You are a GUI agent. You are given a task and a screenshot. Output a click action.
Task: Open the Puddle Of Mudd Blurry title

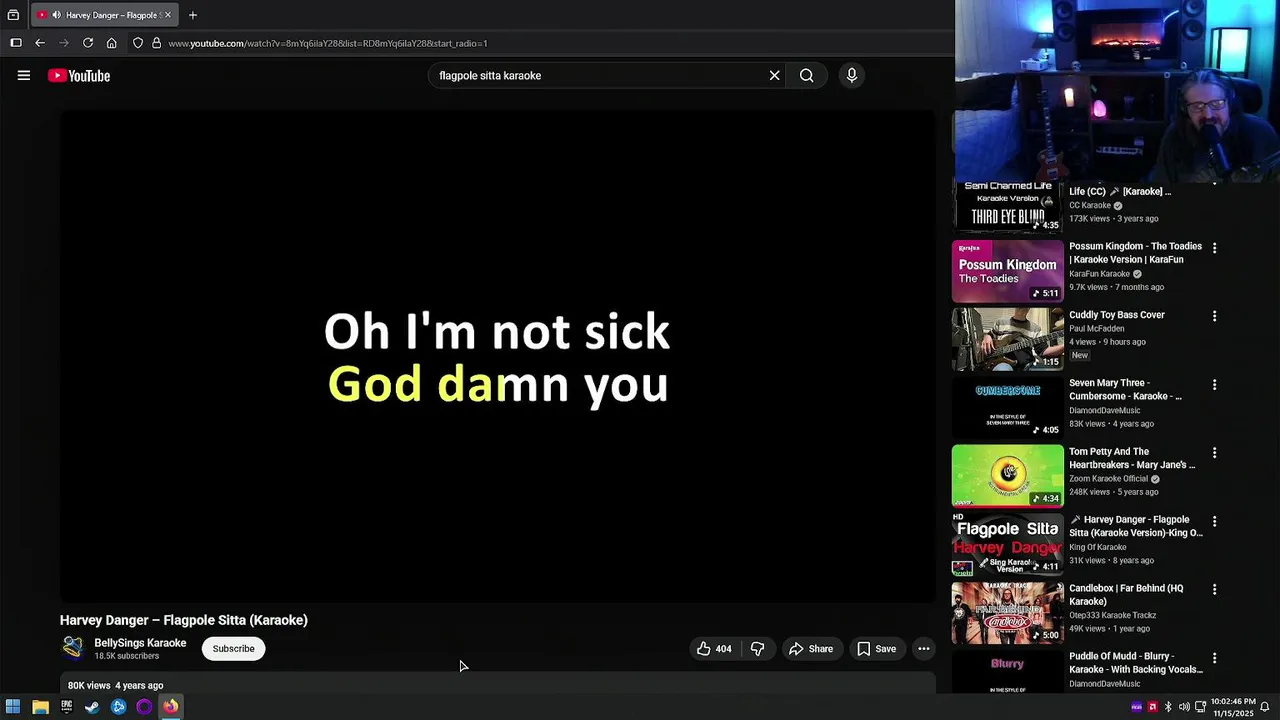point(1136,663)
